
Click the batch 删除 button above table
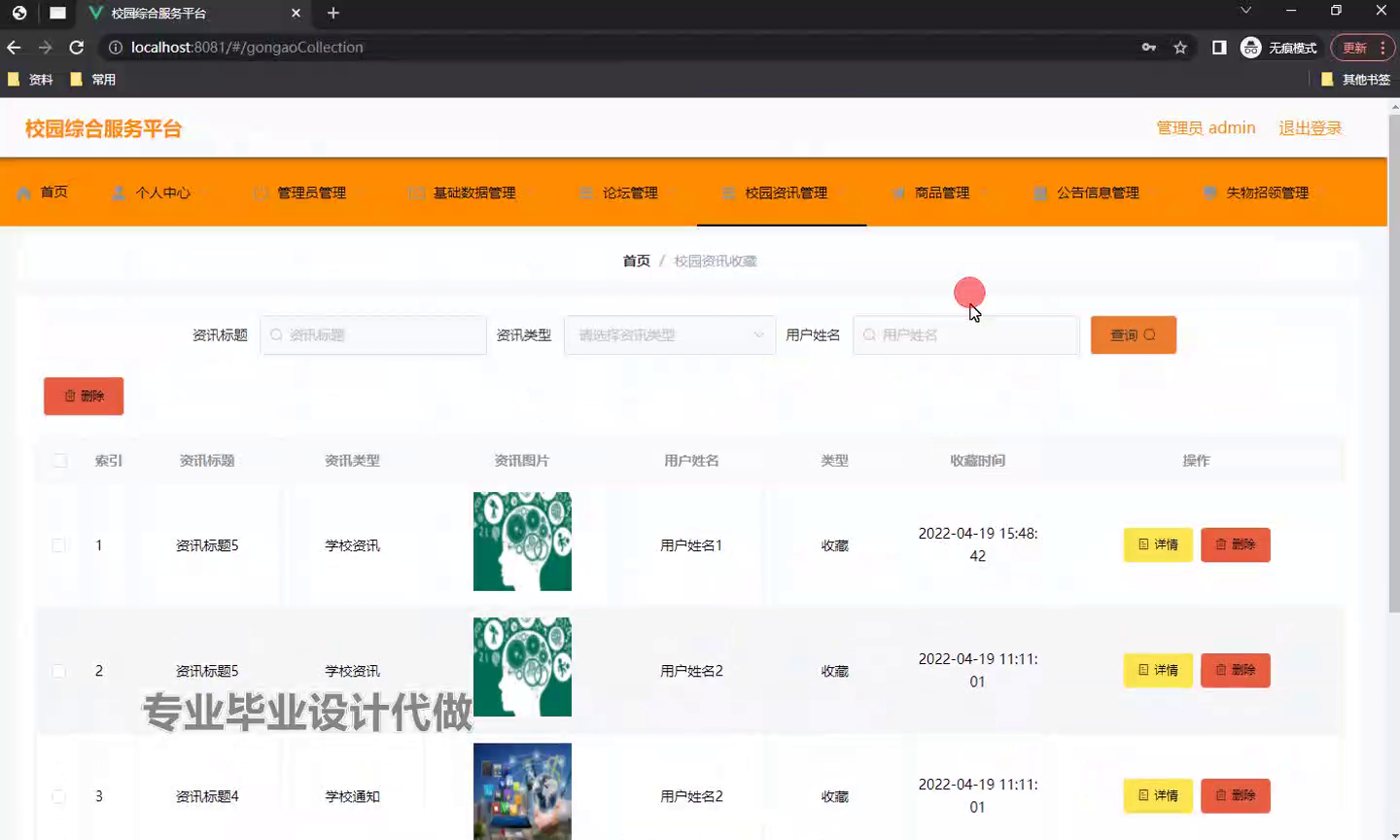pos(84,396)
